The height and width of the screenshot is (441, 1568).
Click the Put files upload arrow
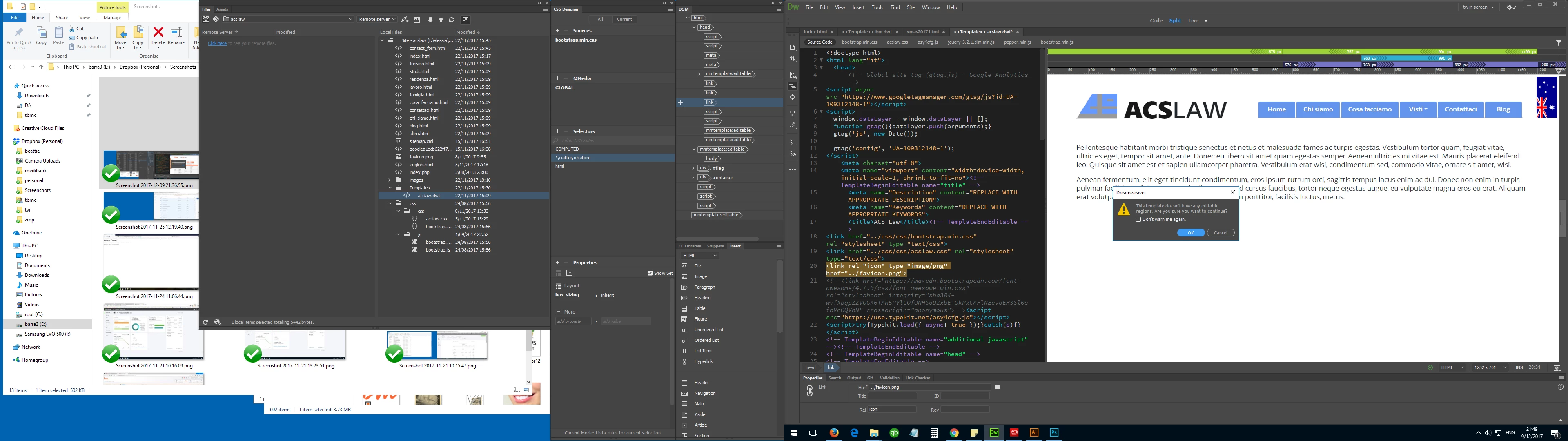tap(441, 20)
